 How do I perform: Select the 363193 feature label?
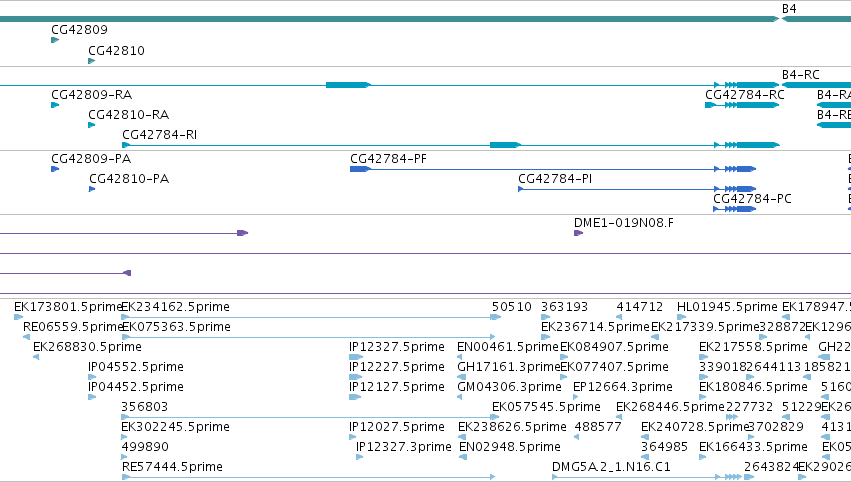564,307
